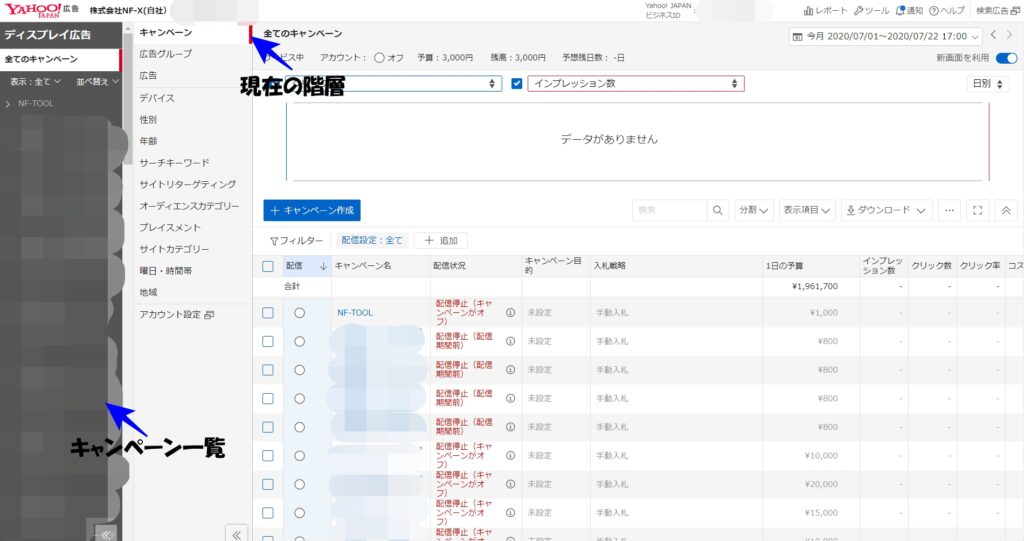Expand NF-TOOL tree item chevron
The image size is (1024, 541).
(x=8, y=104)
